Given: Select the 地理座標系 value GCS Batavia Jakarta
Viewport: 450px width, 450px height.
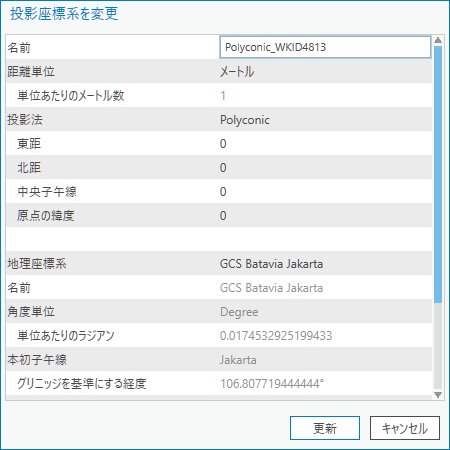Looking at the screenshot, I should pyautogui.click(x=271, y=264).
